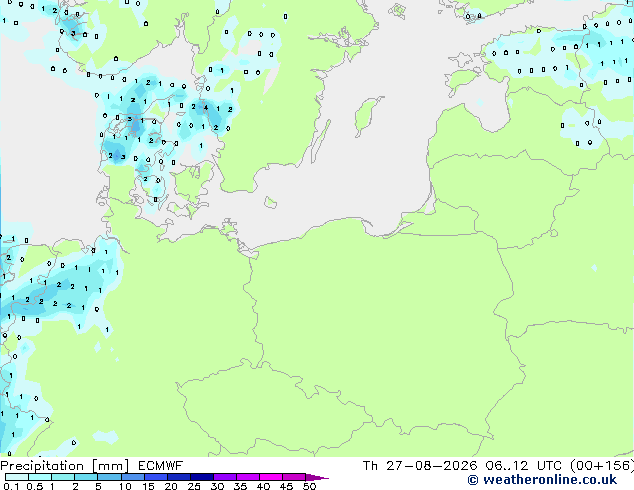The height and width of the screenshot is (490, 634).
Task: Click the 'Th 27-08-2026 06..12 UTC' timestamp
Action: pos(463,466)
